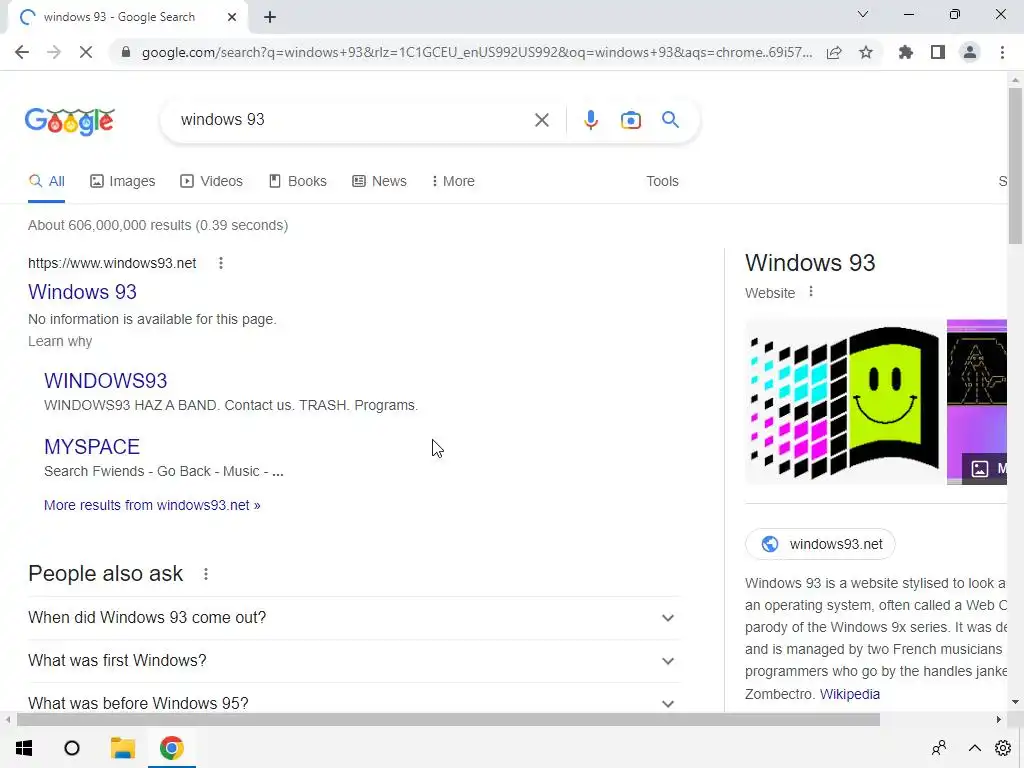Click the search input field
Image resolution: width=1024 pixels, height=768 pixels.
353,120
